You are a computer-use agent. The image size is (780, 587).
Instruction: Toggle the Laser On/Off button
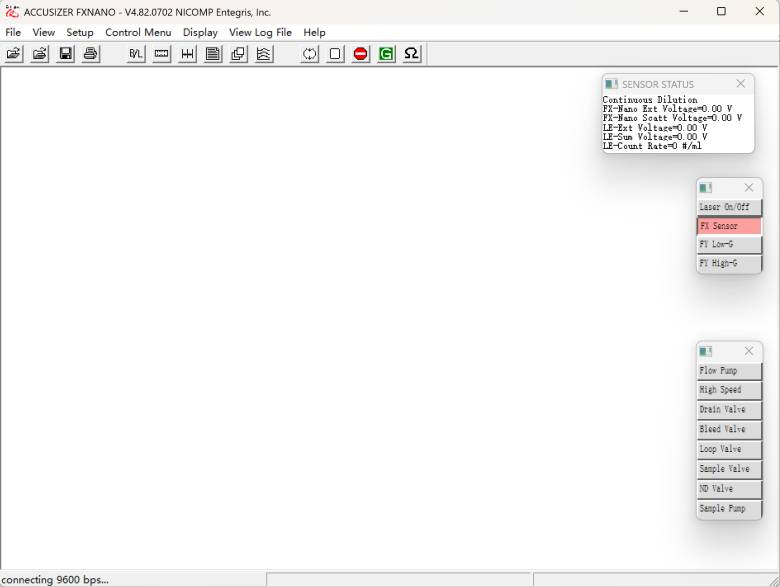point(729,207)
